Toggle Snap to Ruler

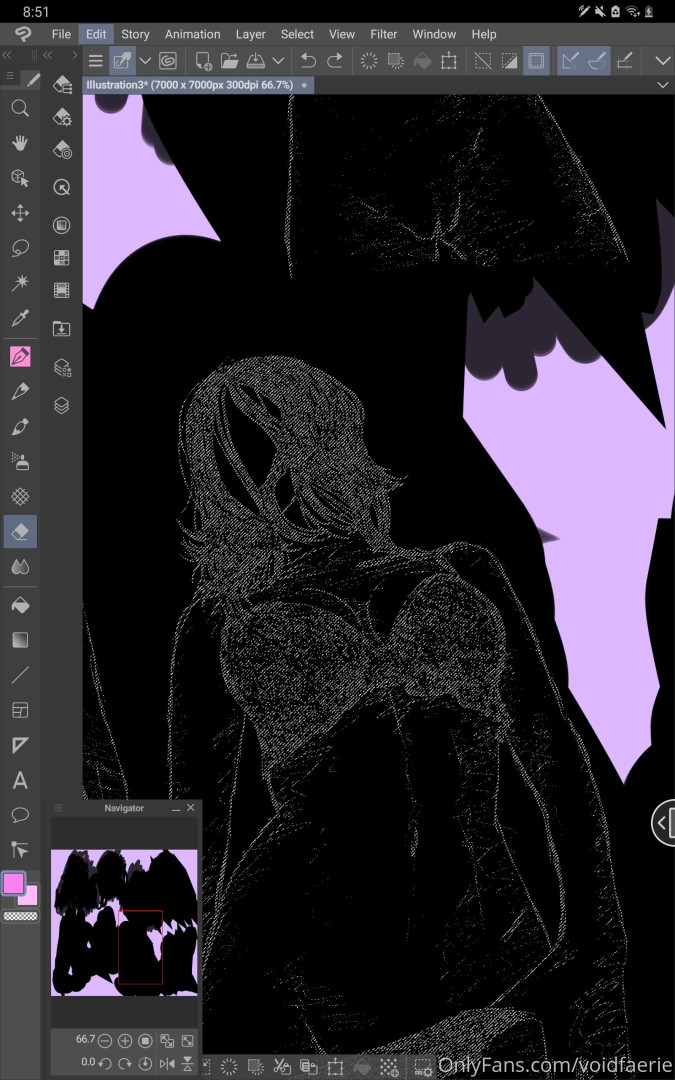(569, 61)
